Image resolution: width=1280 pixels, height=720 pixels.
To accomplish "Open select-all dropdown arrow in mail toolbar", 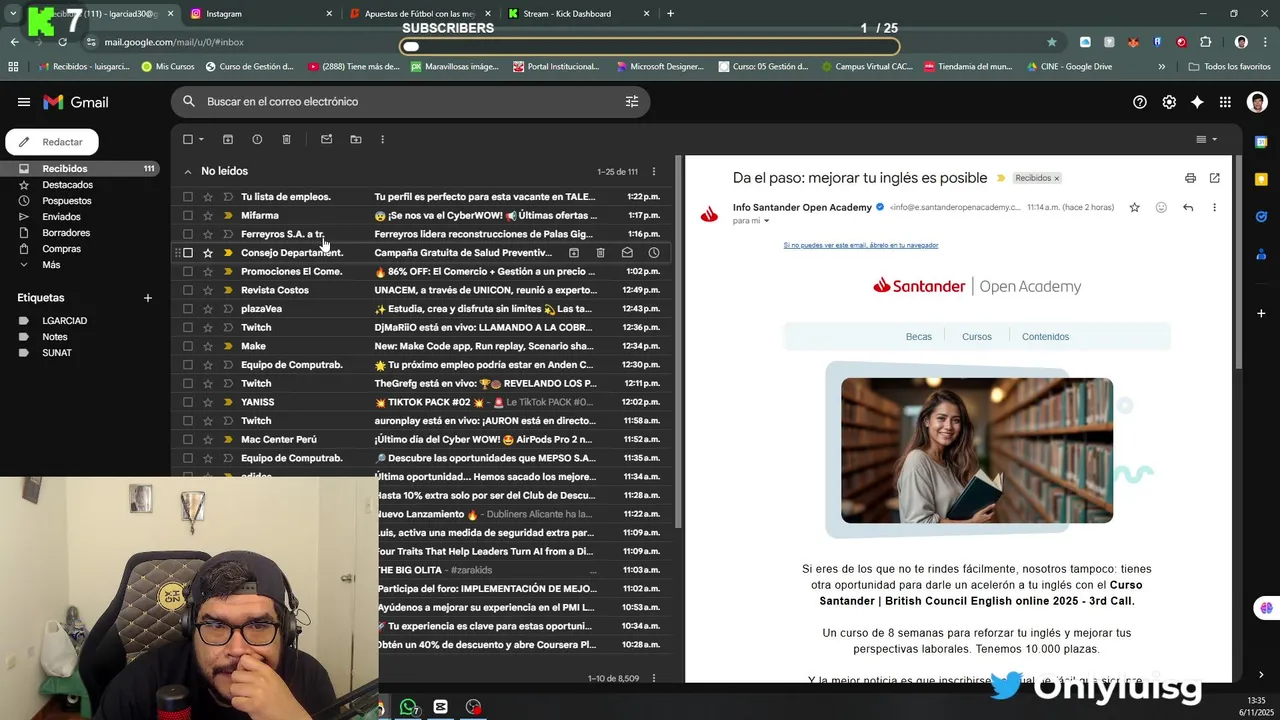I will point(201,139).
